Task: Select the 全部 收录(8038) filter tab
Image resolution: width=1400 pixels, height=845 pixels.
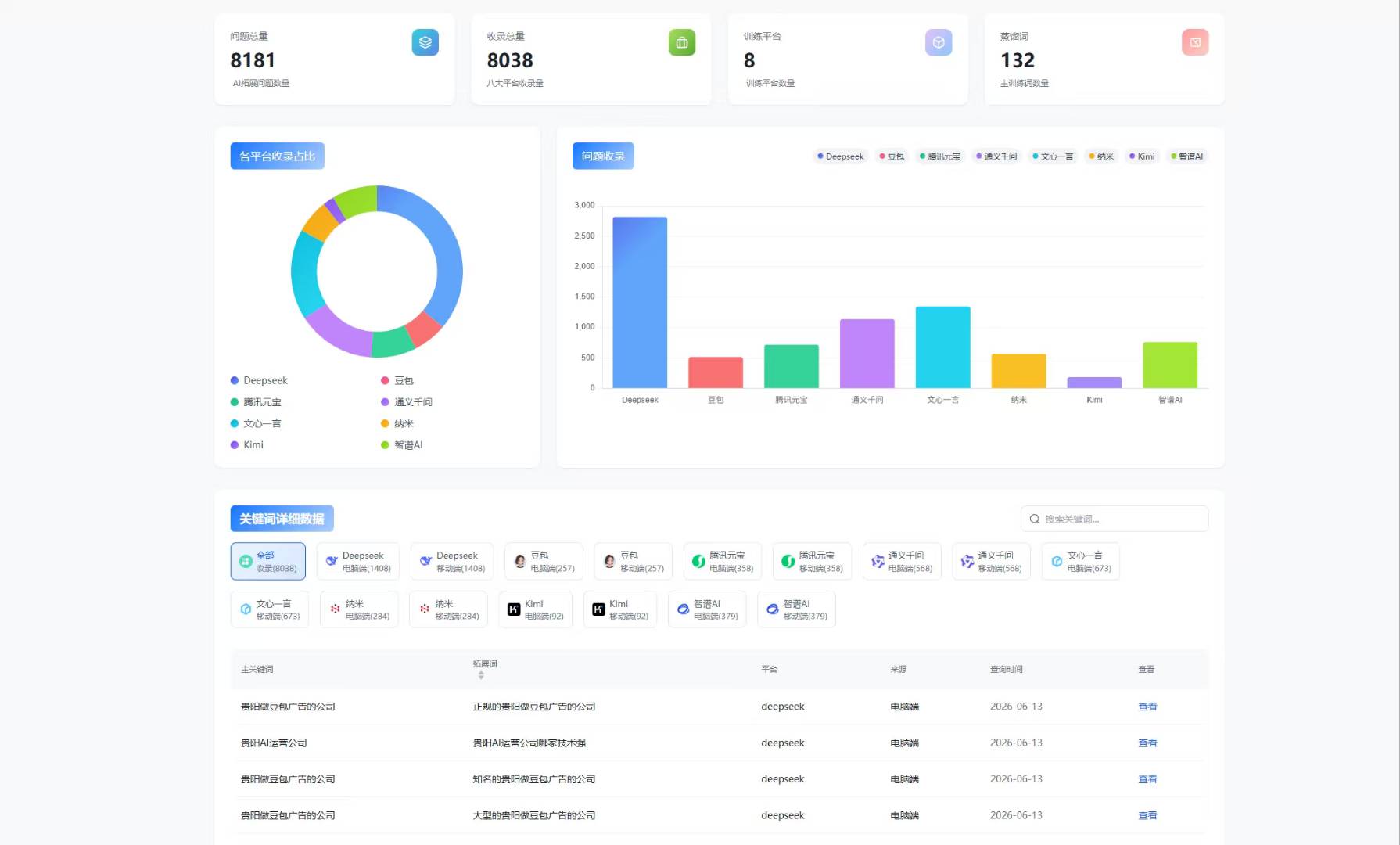Action: pos(268,561)
